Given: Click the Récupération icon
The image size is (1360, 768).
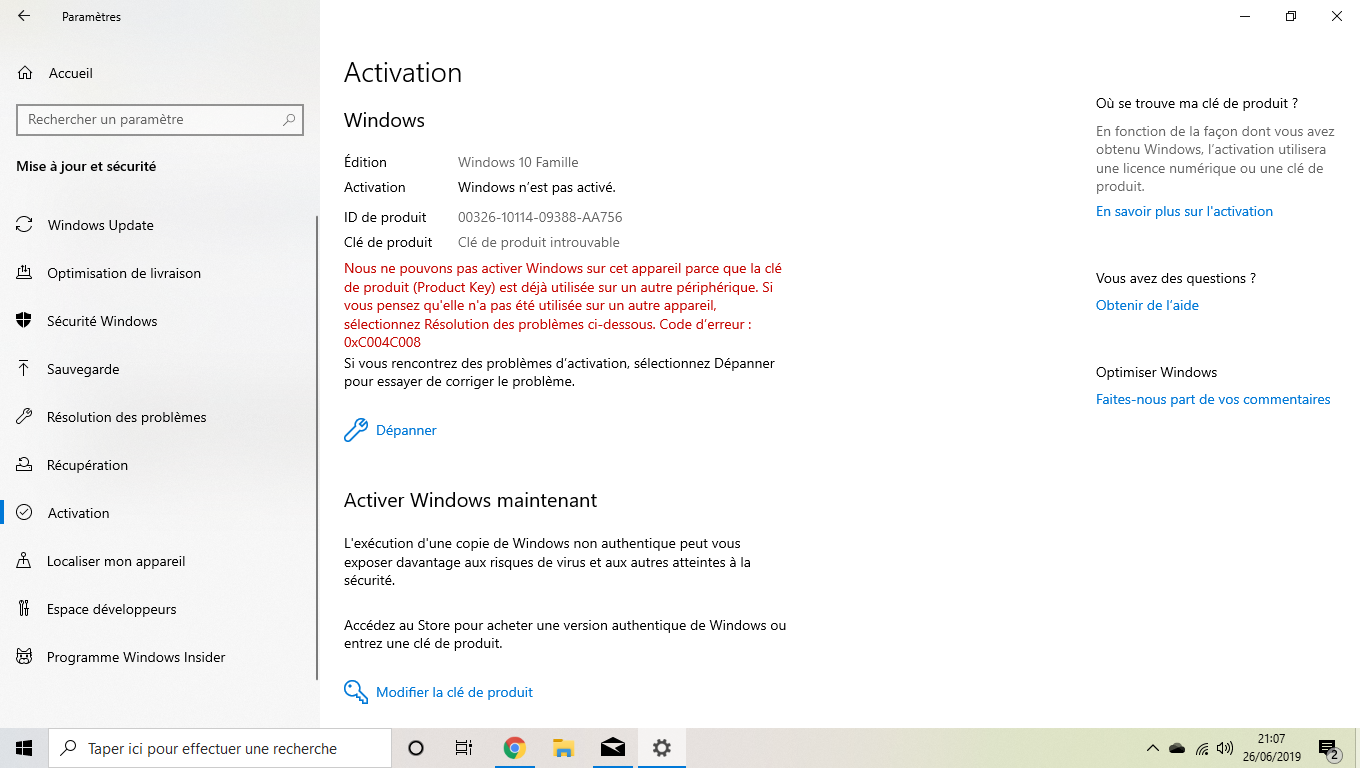Looking at the screenshot, I should [24, 465].
